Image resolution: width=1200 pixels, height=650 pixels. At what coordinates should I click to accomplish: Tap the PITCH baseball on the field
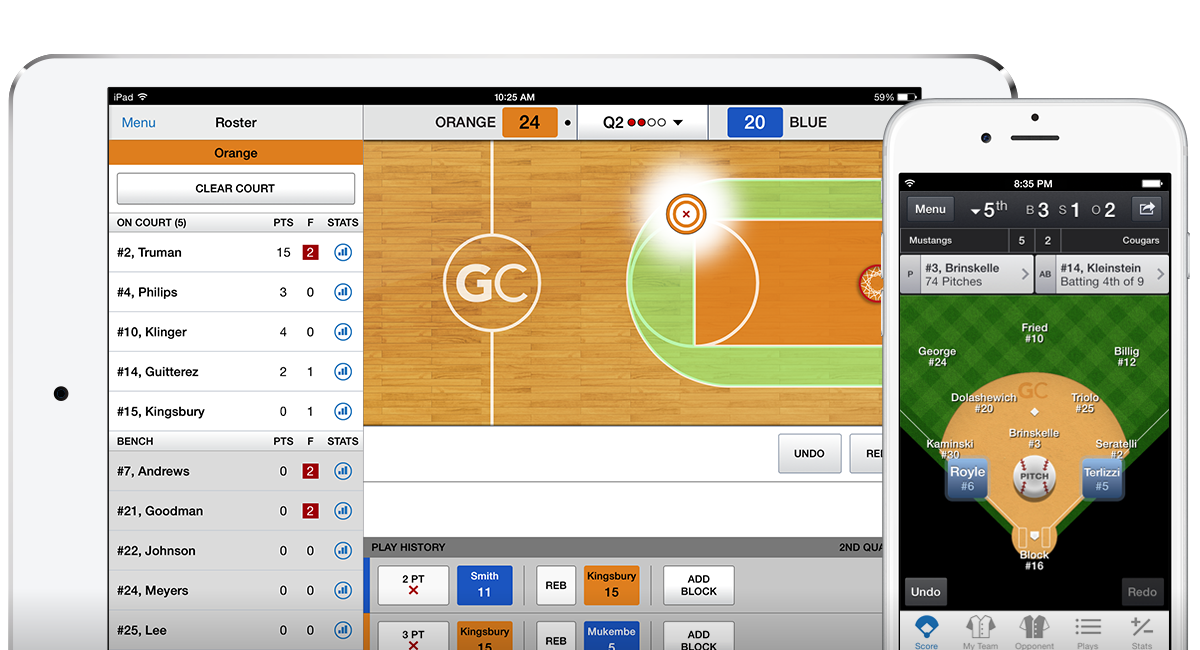pyautogui.click(x=1034, y=476)
